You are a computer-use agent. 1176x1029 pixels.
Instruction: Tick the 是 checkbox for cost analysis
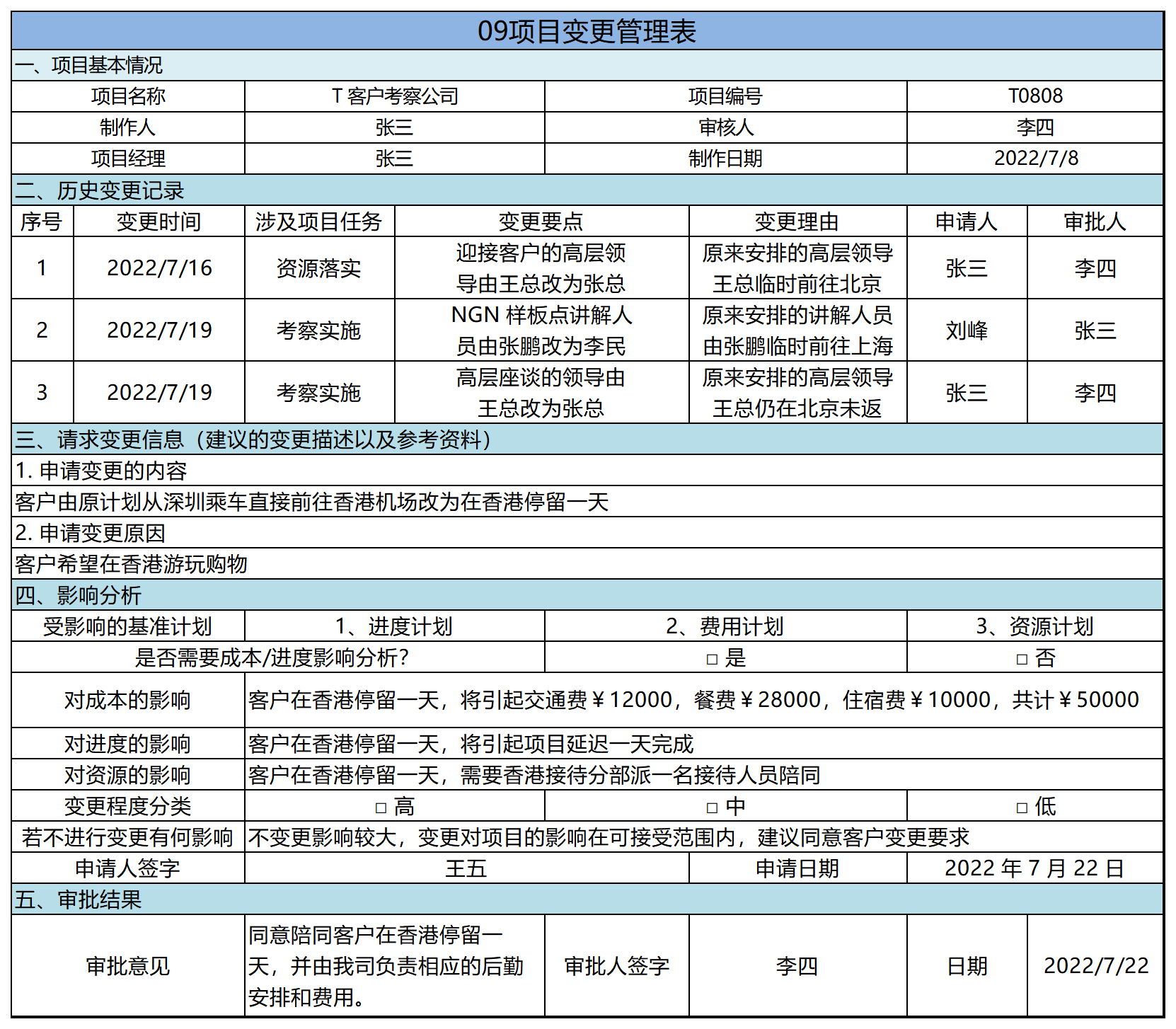click(x=712, y=660)
